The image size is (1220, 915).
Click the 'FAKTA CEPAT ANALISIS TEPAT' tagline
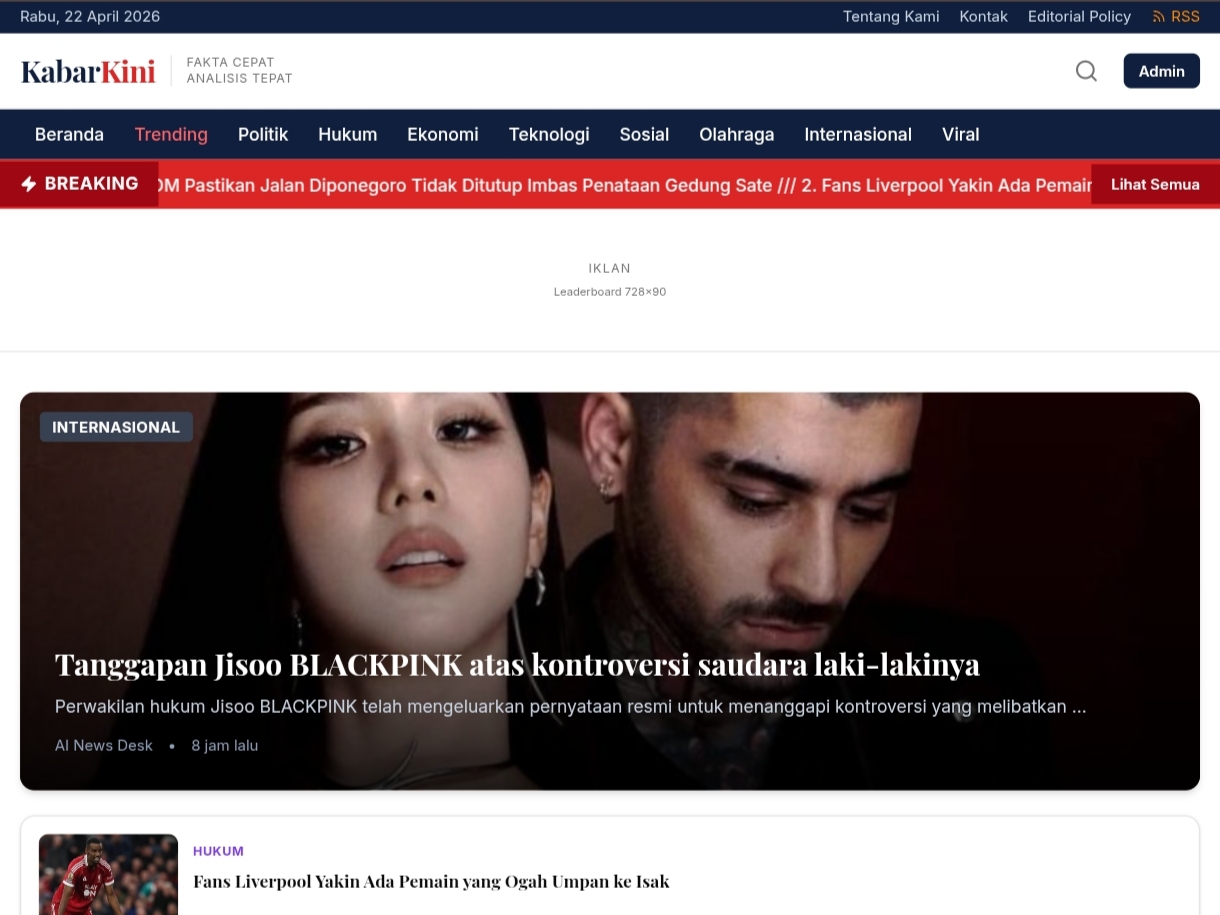click(239, 70)
